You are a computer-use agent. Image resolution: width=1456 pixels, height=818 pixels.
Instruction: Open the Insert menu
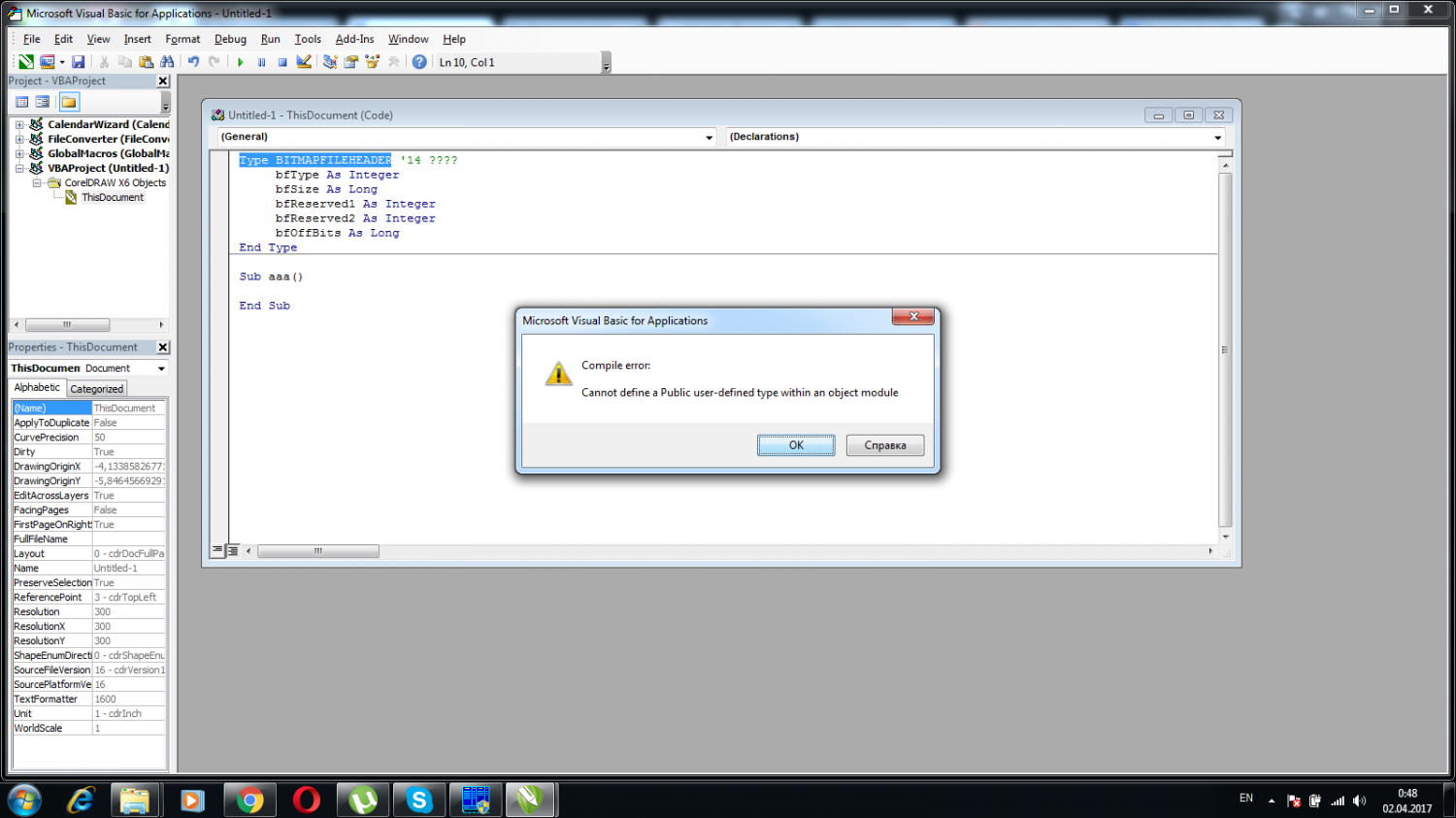(137, 39)
